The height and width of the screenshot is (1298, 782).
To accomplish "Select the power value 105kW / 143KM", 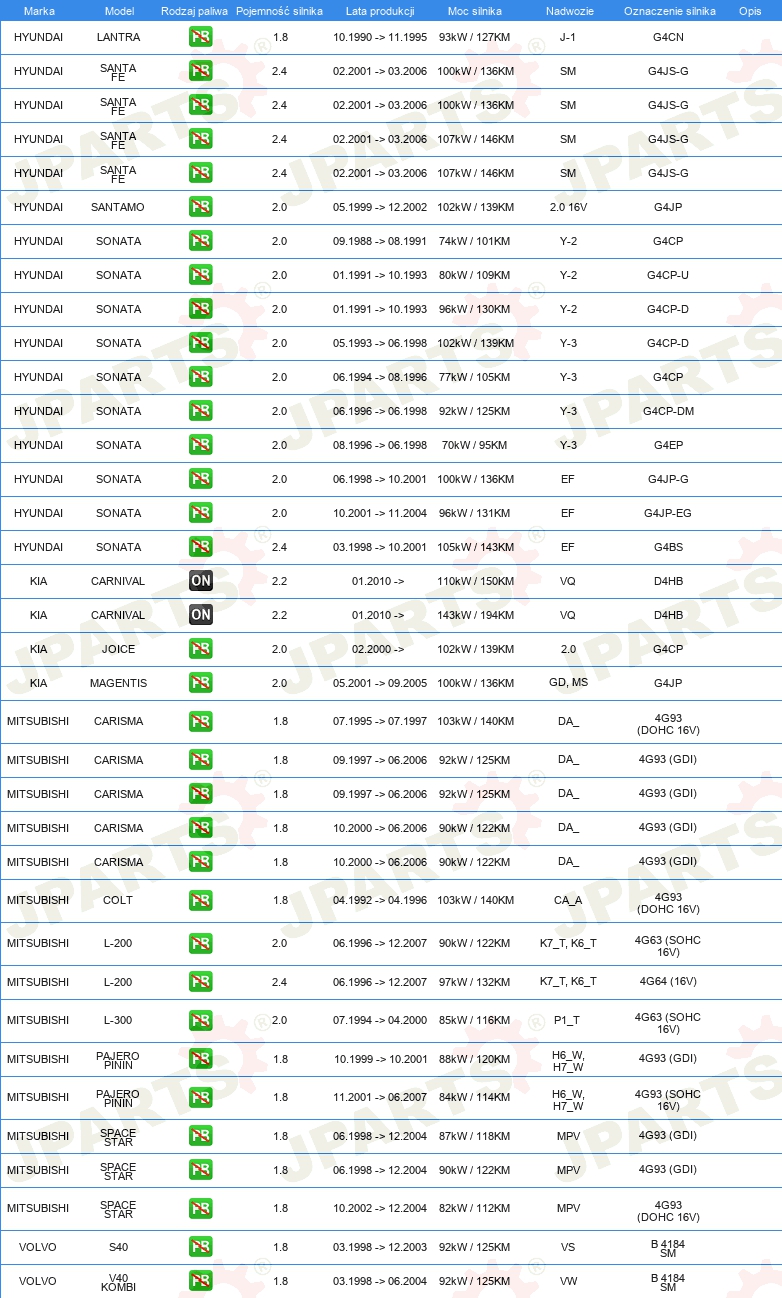I will pyautogui.click(x=476, y=547).
